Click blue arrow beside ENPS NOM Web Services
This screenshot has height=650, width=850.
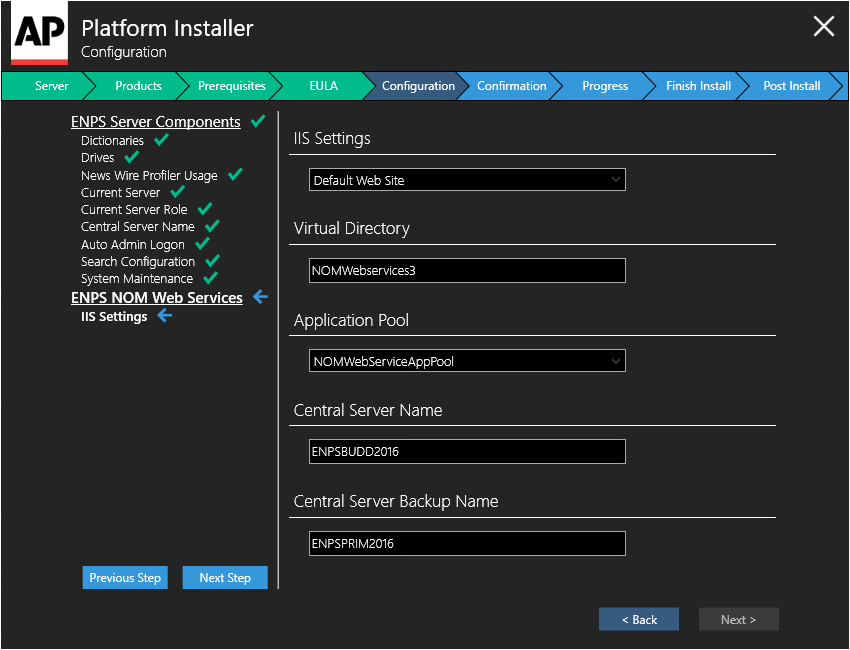[261, 297]
